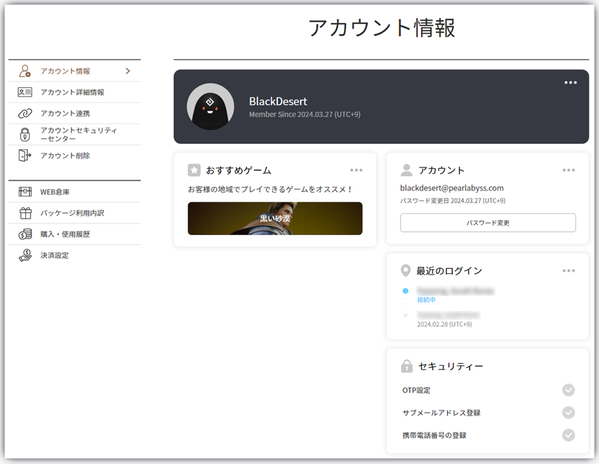Viewport: 599px width, 464px height.
Task: Click the 購入・使用履歴 coins icon
Action: pos(25,234)
